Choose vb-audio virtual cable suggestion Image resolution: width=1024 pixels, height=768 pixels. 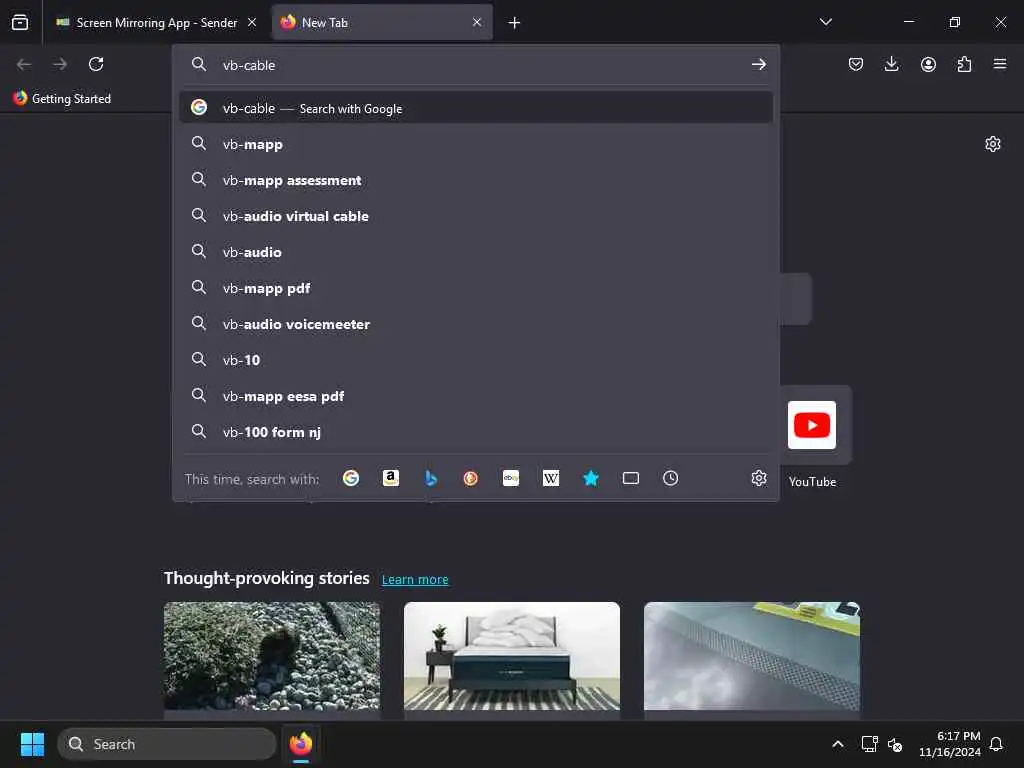coord(475,216)
